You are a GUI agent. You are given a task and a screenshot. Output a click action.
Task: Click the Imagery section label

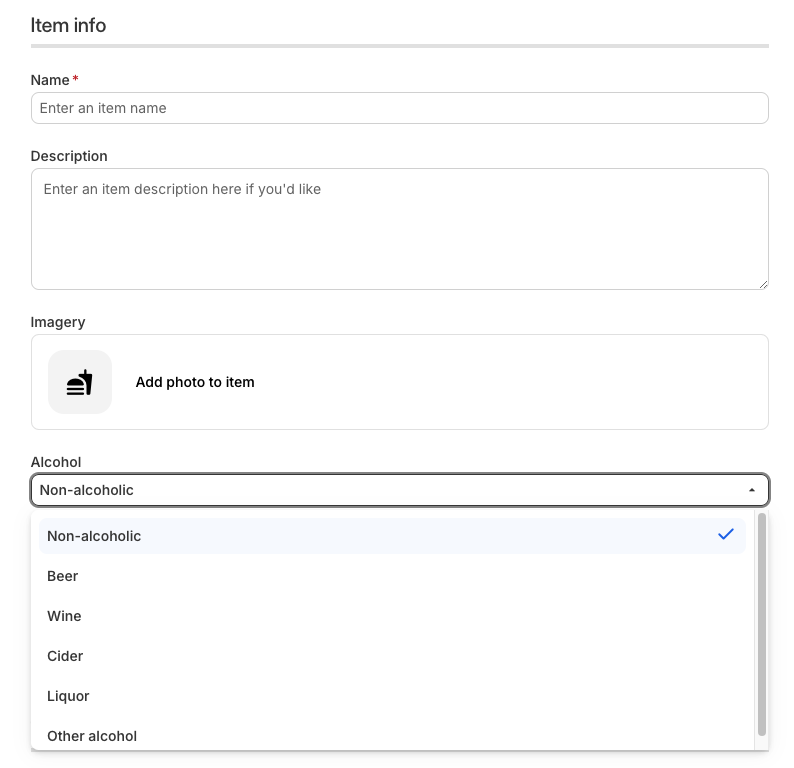58,322
